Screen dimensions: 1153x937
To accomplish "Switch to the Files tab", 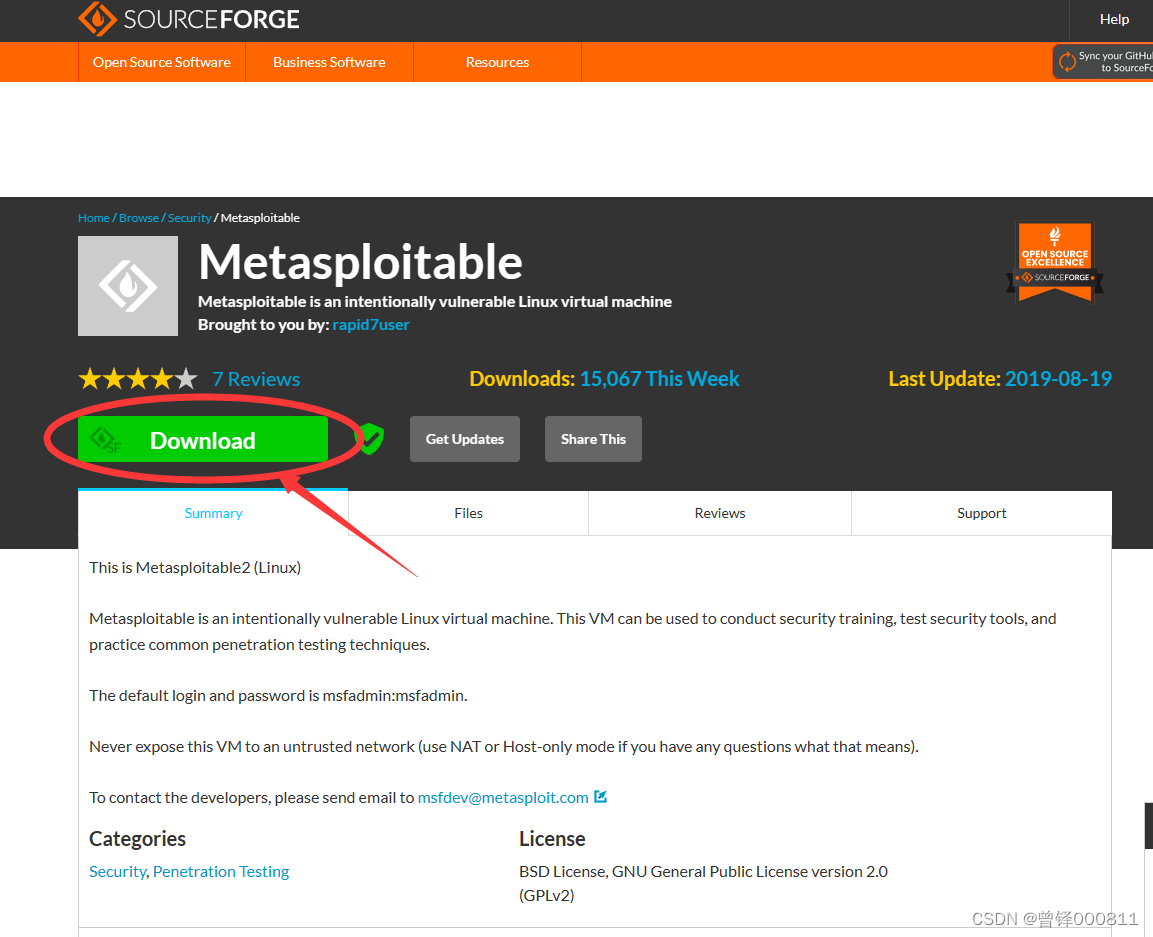I will click(468, 513).
